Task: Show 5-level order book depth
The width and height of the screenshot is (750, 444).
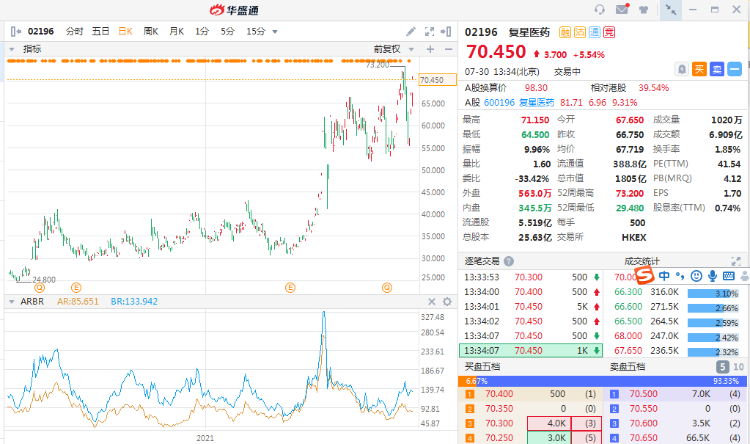Action: (x=722, y=367)
